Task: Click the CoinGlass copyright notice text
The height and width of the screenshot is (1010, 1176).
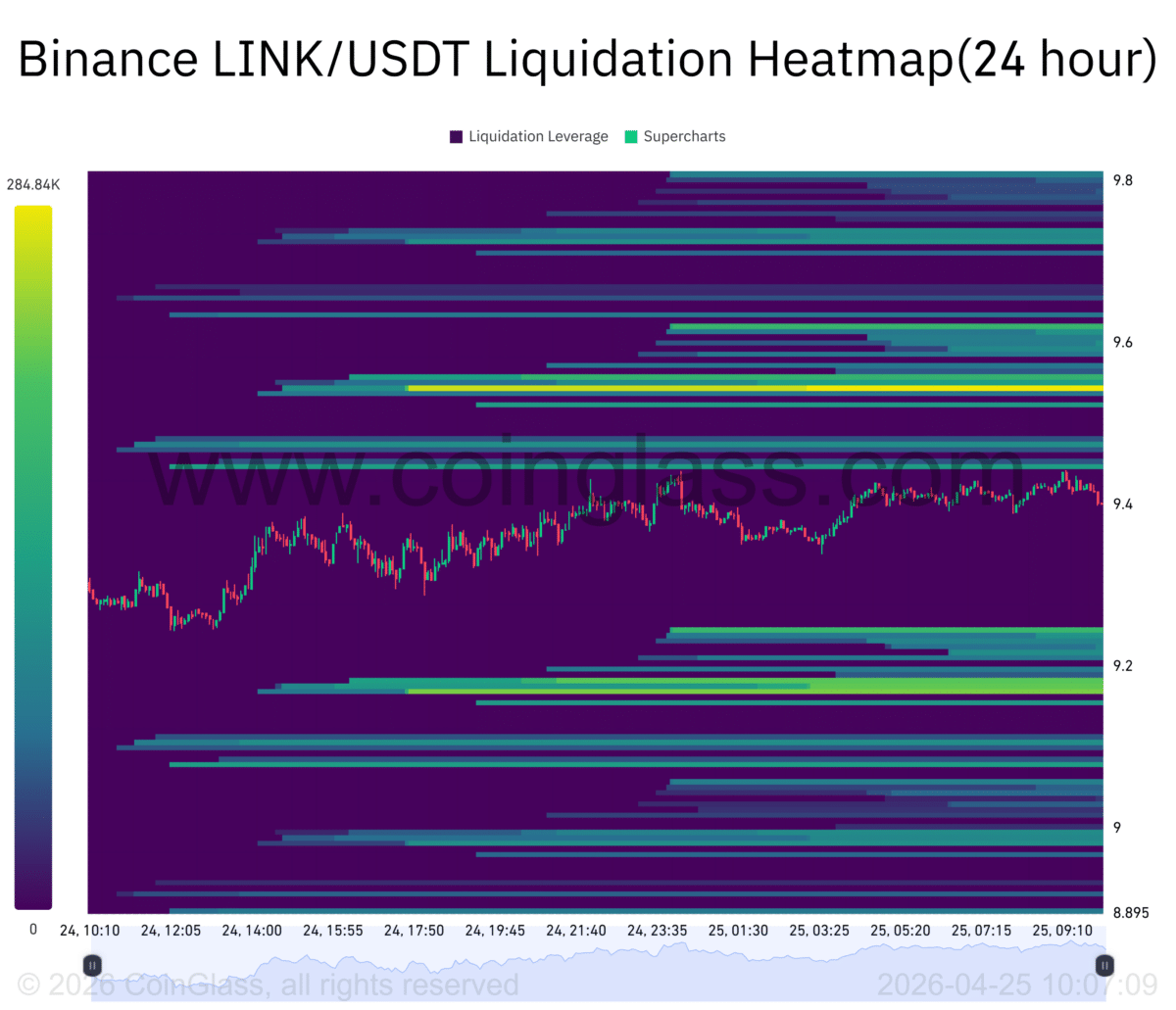Action: point(269,985)
